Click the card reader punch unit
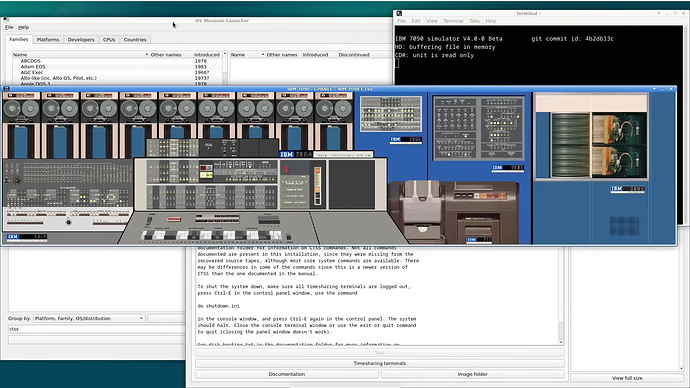690x388 pixels. click(x=454, y=212)
